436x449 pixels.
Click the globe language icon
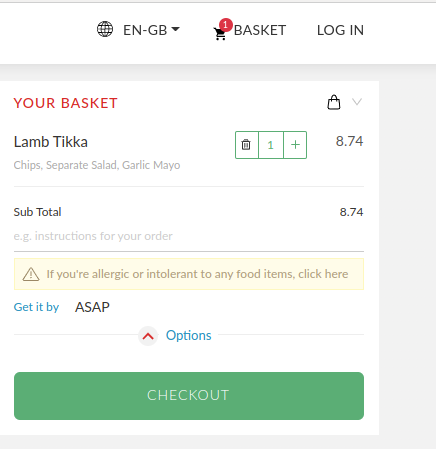coord(105,29)
